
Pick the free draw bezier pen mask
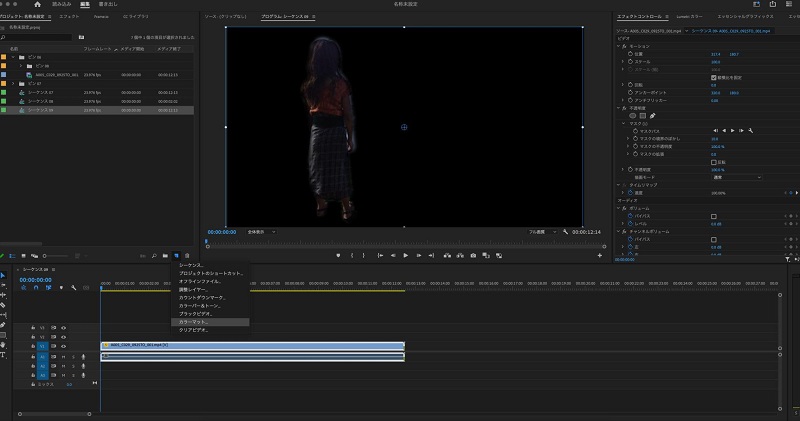tap(653, 116)
